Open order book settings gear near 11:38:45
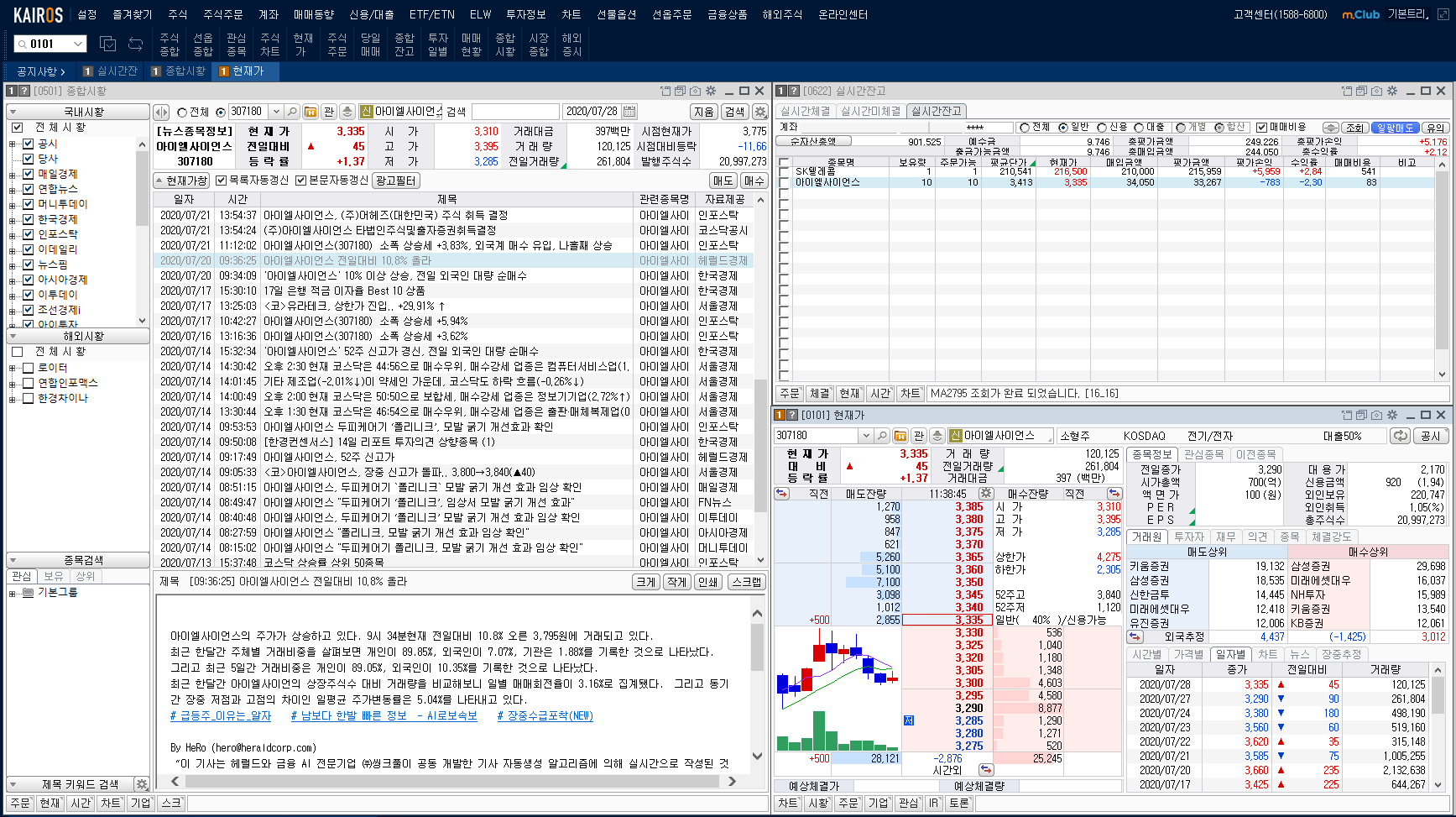 986,494
